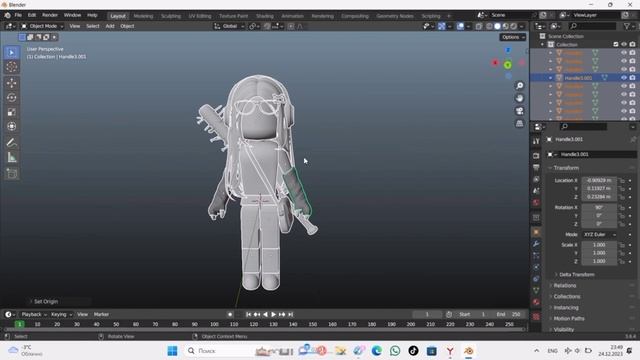Select the Transform tool
The image size is (640, 360).
pyautogui.click(x=11, y=126)
